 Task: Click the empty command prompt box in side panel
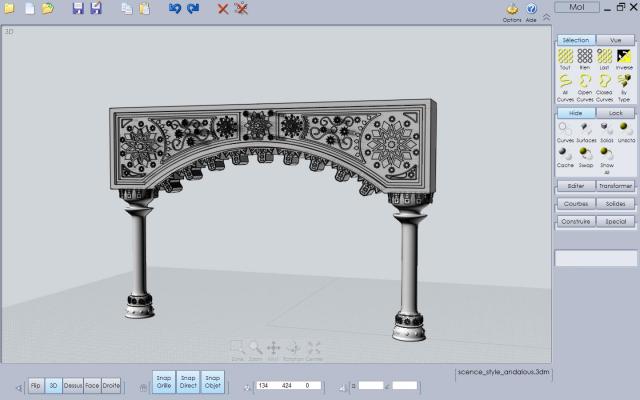click(x=596, y=258)
